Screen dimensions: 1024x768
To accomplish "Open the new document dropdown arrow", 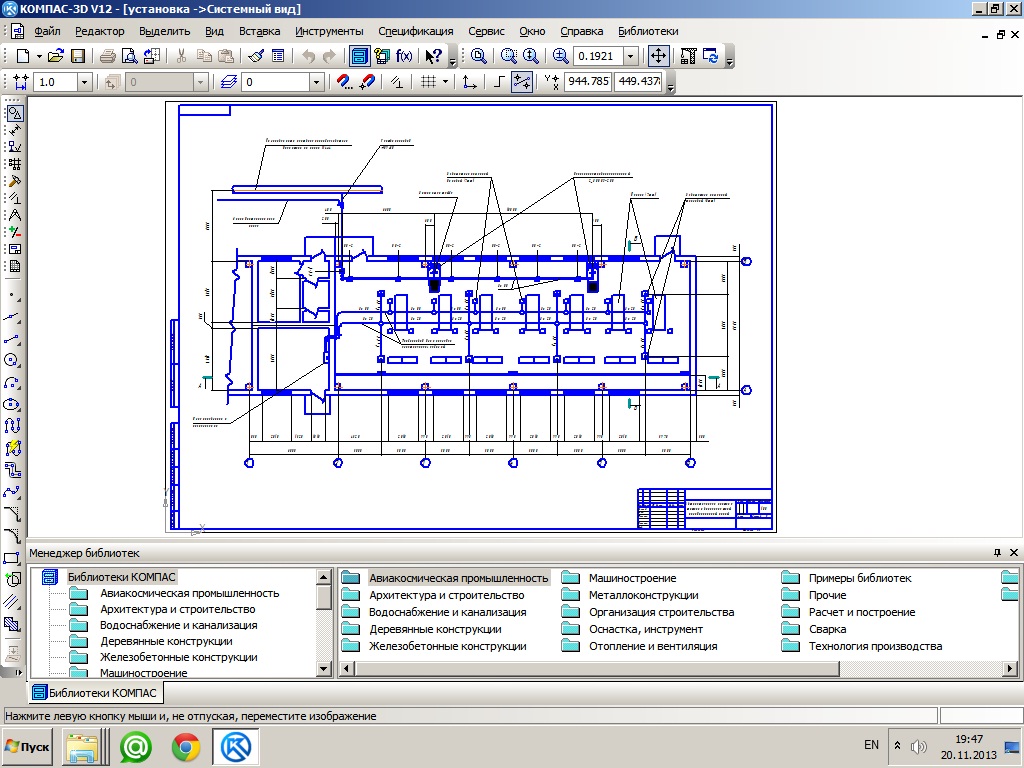I will tap(39, 56).
